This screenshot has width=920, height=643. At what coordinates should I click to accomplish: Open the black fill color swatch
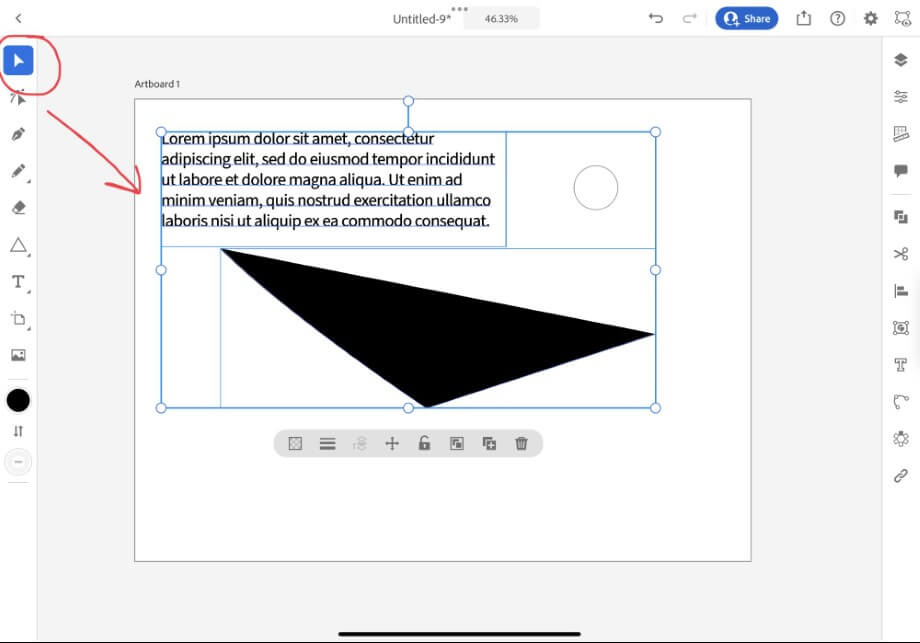click(18, 401)
